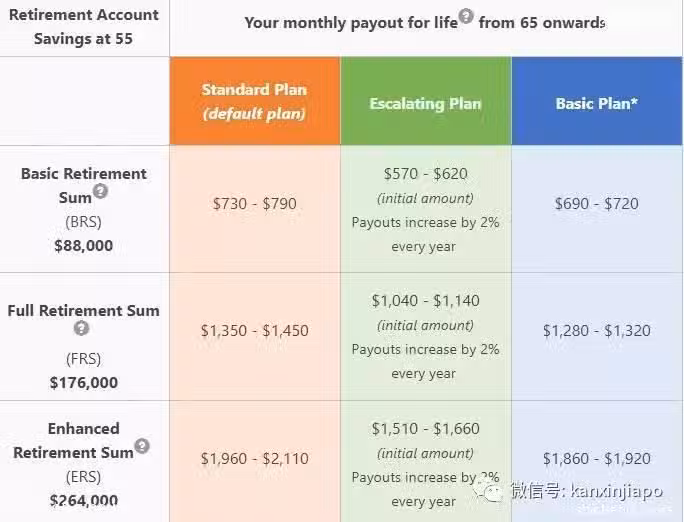Viewport: 684px width, 522px height.
Task: Click the $730 - $790 Standard payout cell
Action: (255, 204)
